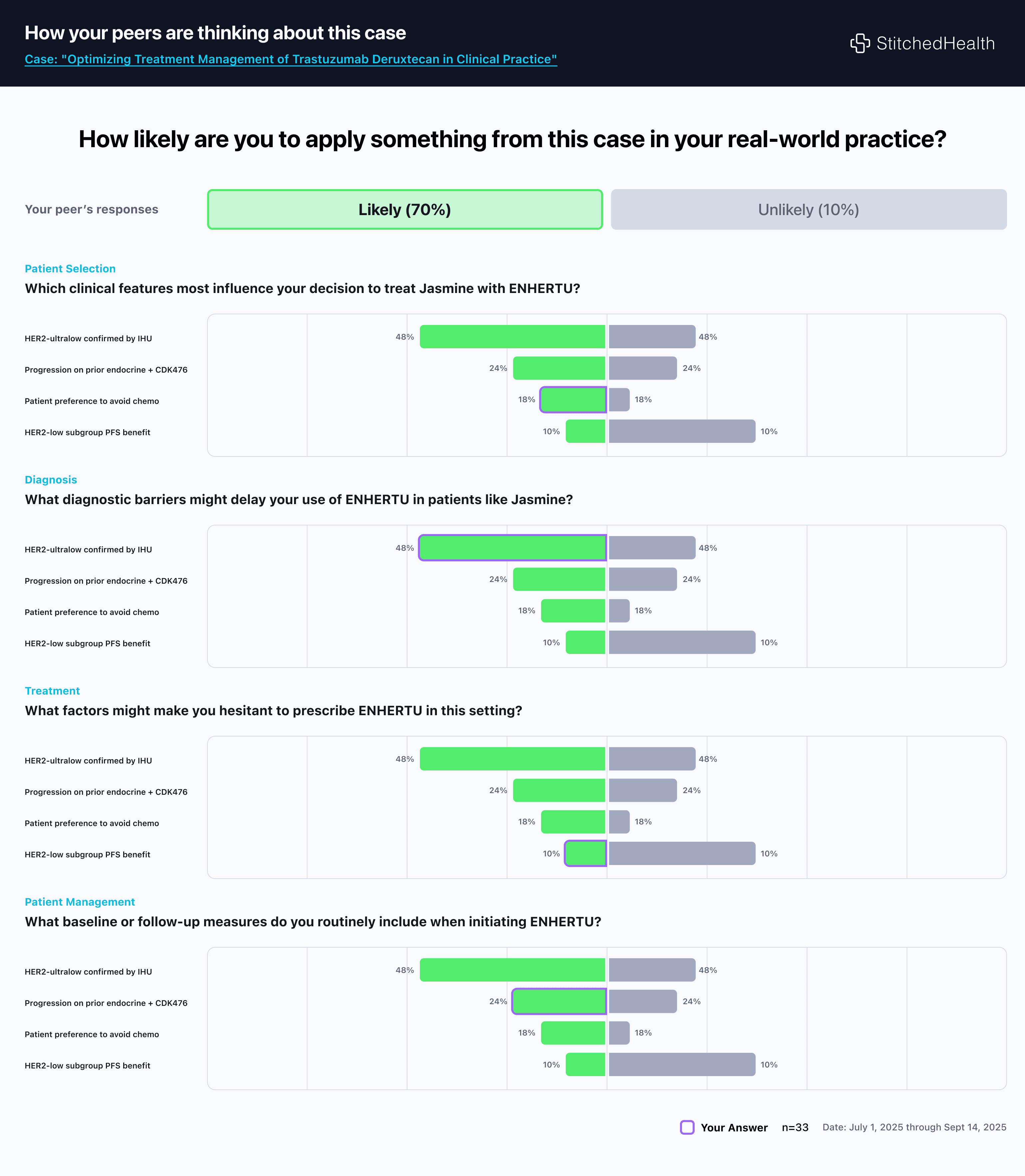Open the Trastuzumab Deruxtecan case link
Screen dimensions: 1025x1176
291,59
